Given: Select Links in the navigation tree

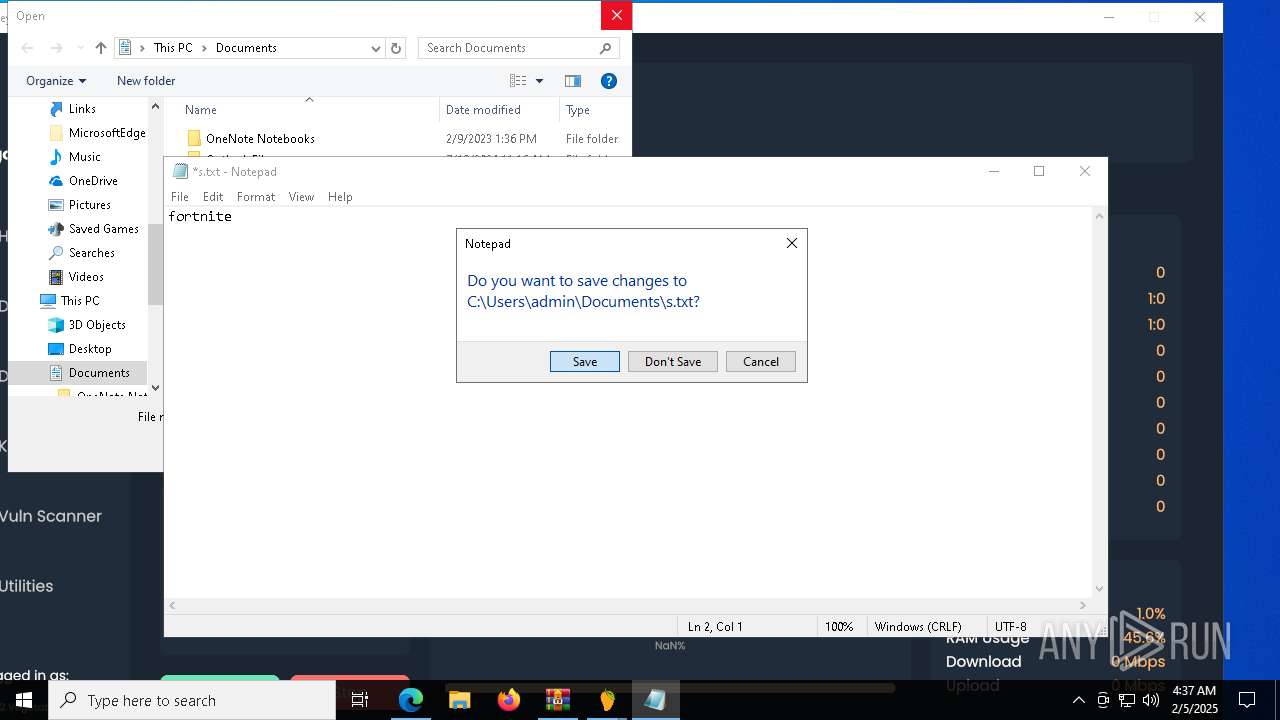Looking at the screenshot, I should pyautogui.click(x=82, y=109).
